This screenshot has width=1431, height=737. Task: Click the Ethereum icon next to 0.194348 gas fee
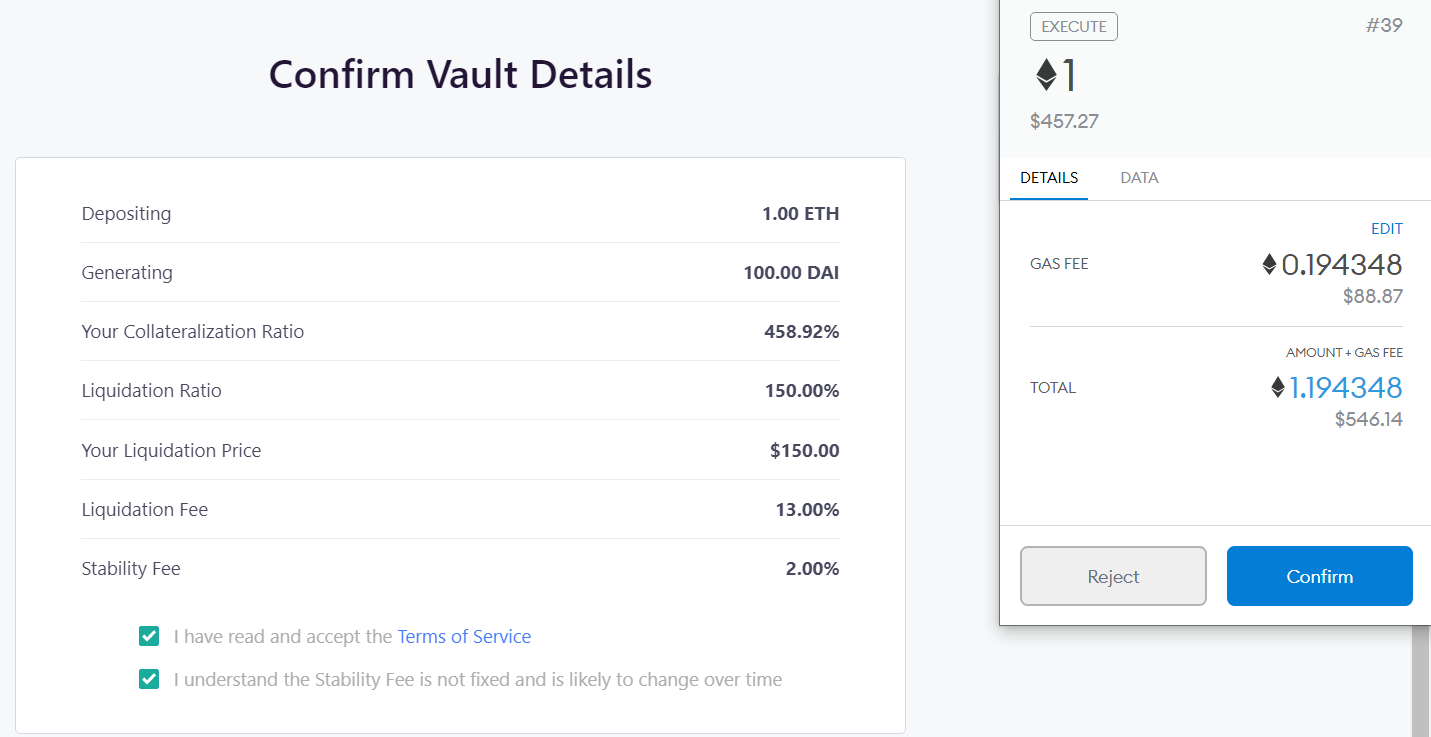[1269, 265]
